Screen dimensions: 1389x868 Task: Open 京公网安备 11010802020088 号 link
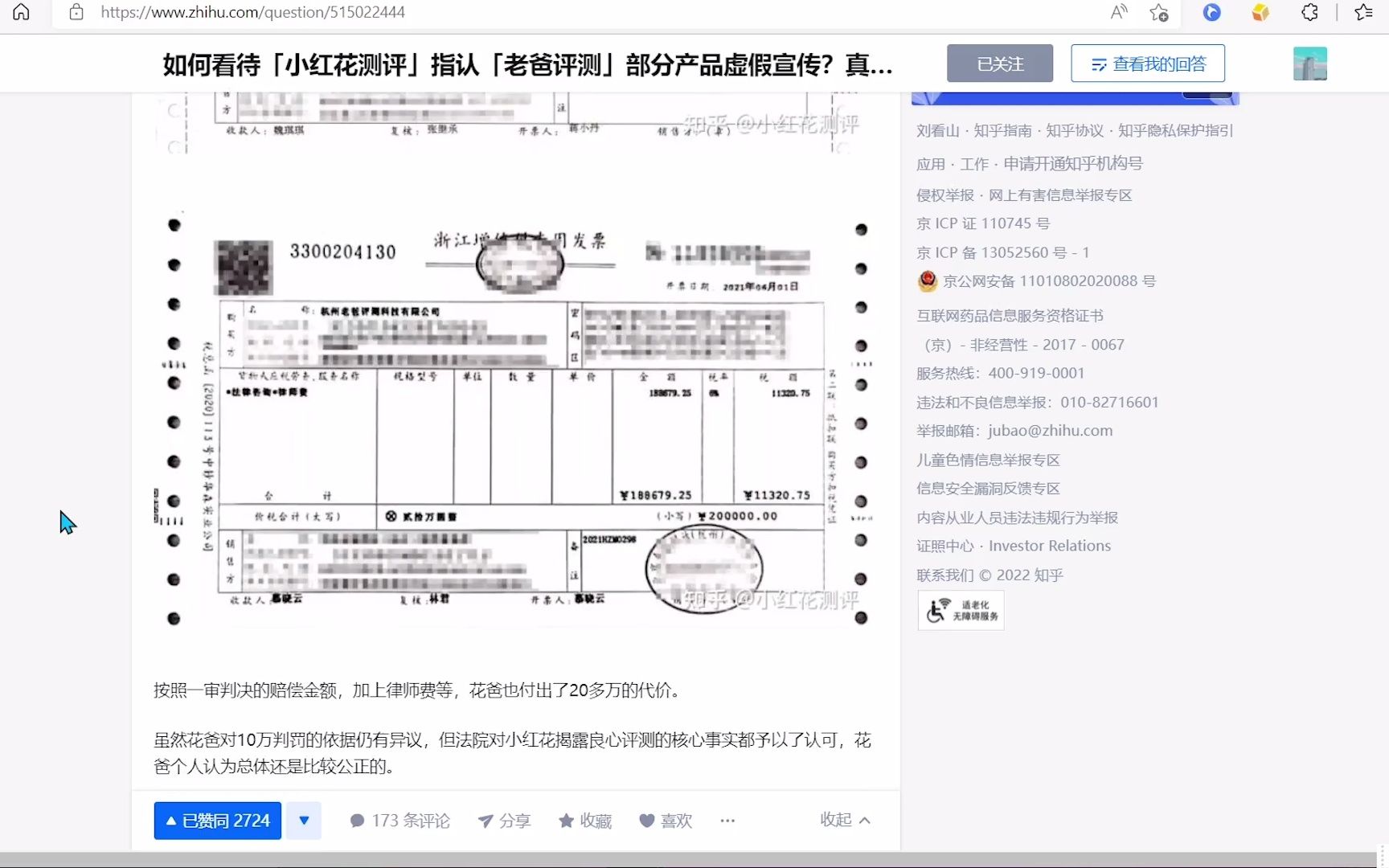pos(1050,281)
